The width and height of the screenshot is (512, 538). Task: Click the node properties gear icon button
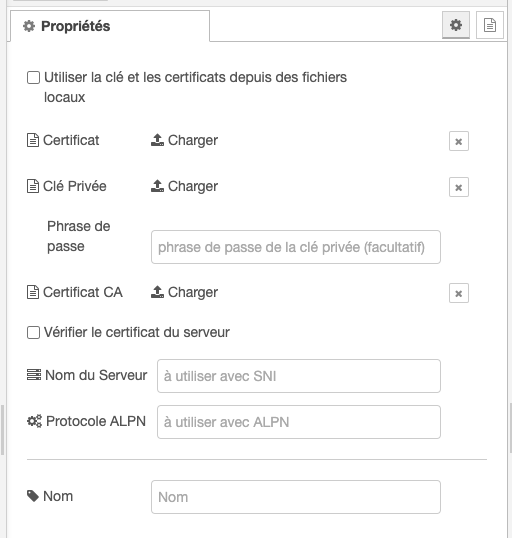point(456,25)
